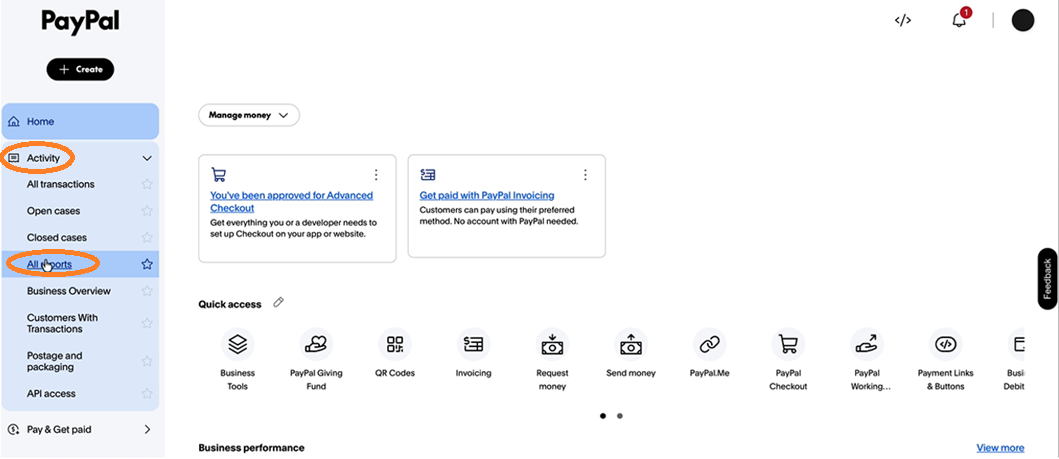This screenshot has width=1059, height=459.
Task: Click the PayPal logo
Action: point(80,22)
